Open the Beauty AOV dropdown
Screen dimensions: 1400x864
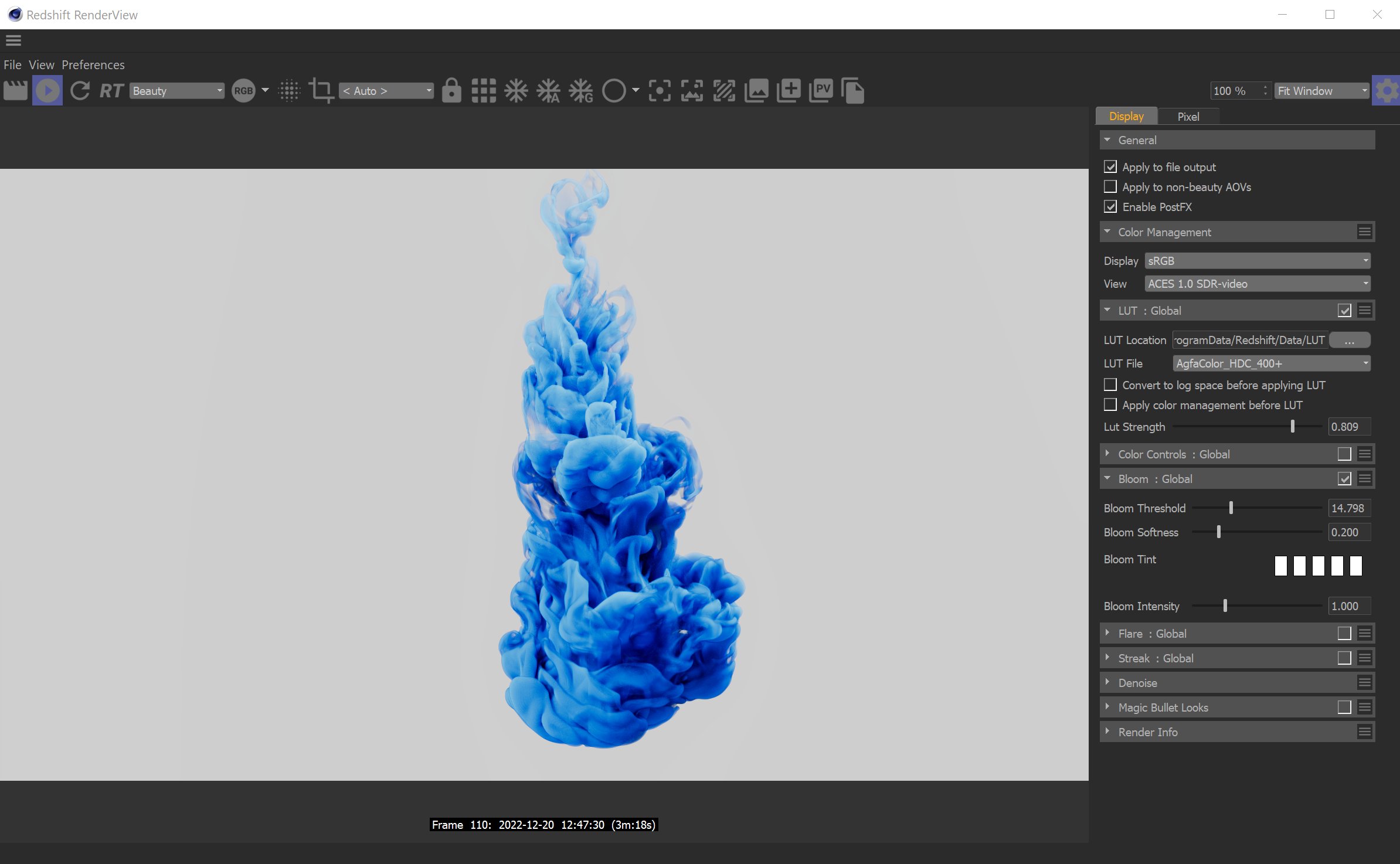point(176,91)
